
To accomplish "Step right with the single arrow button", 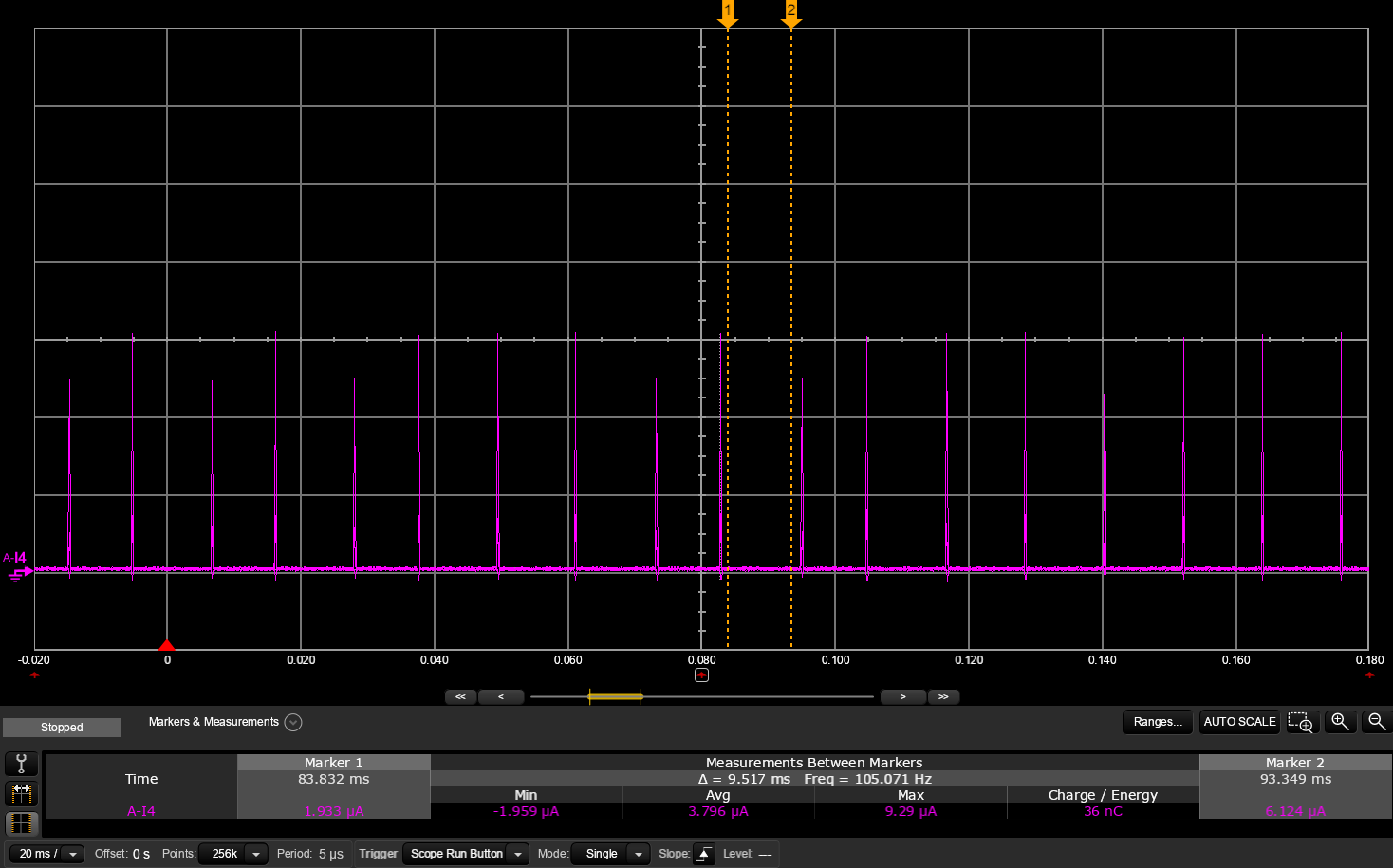I will pos(902,697).
